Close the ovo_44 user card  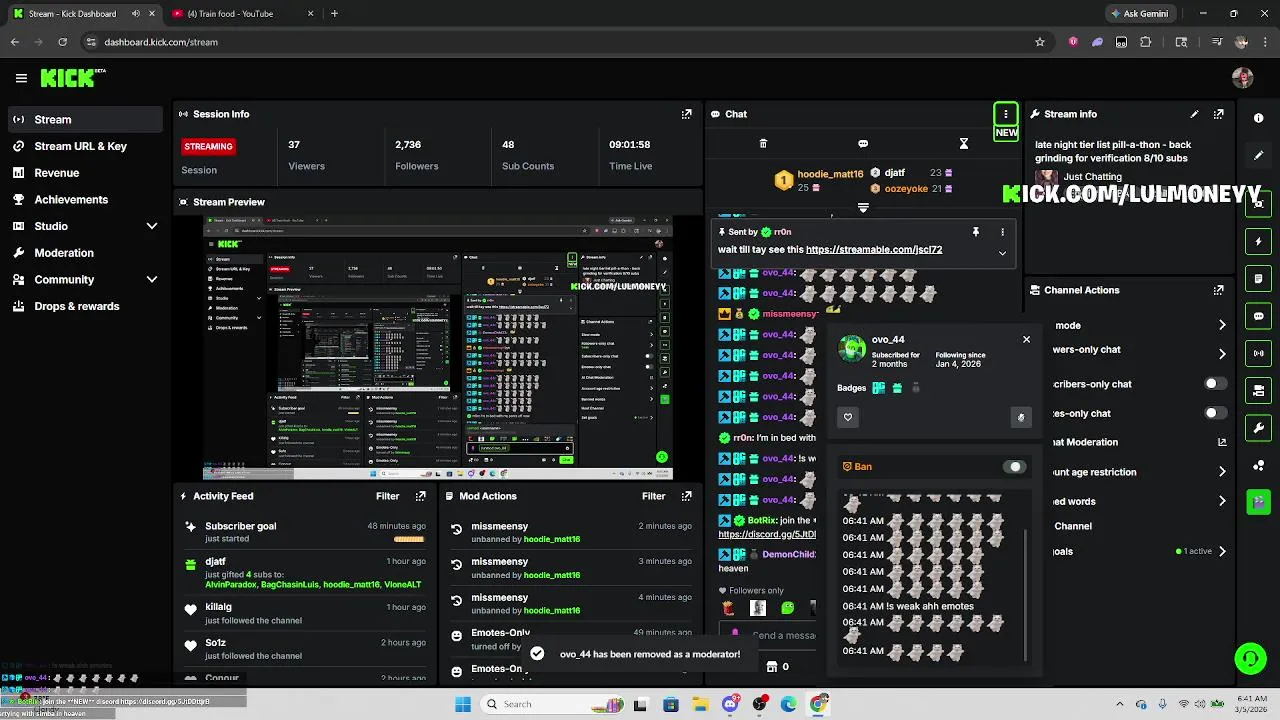1026,339
